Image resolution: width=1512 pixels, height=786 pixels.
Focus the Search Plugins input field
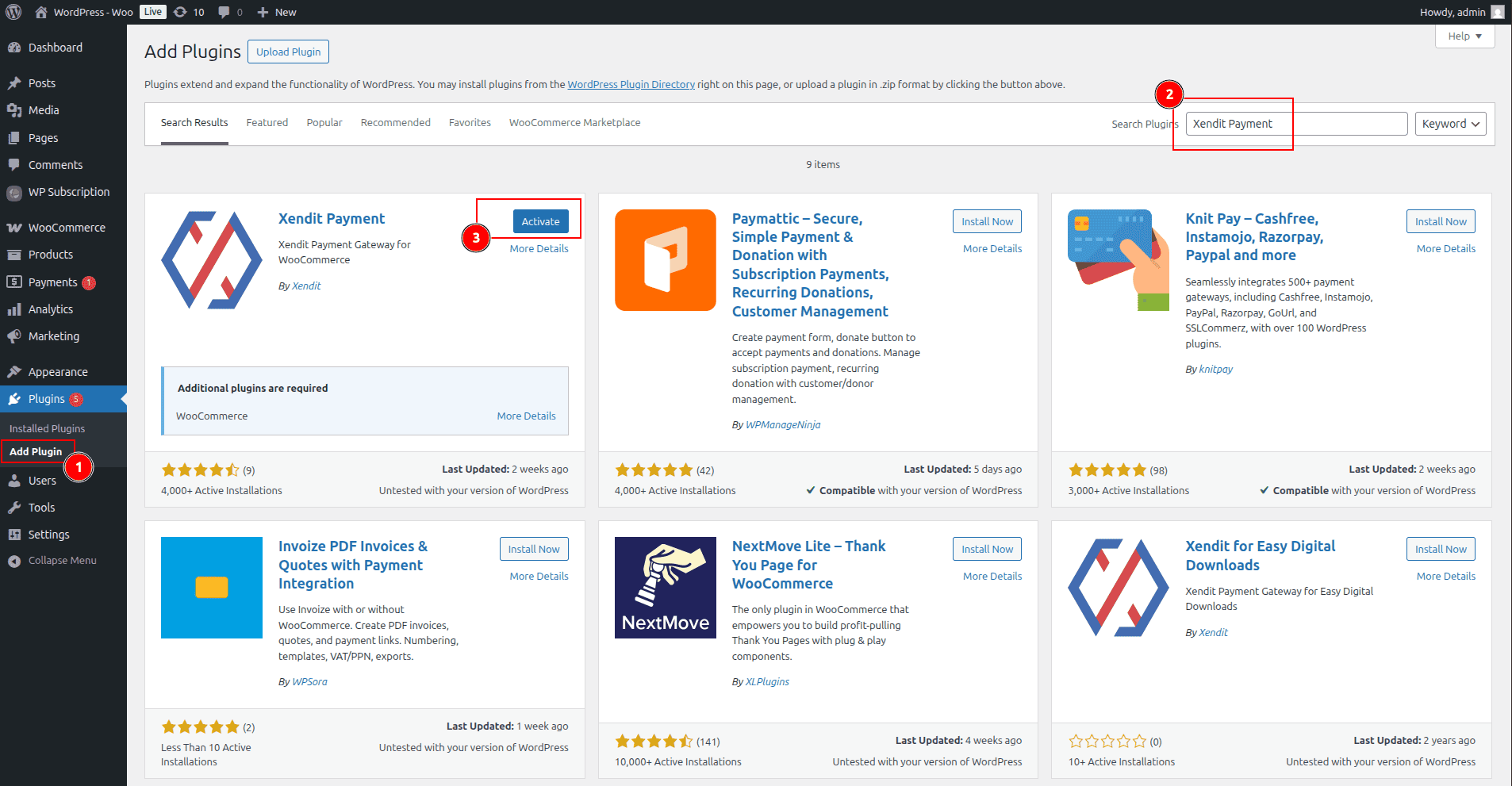(x=1296, y=124)
